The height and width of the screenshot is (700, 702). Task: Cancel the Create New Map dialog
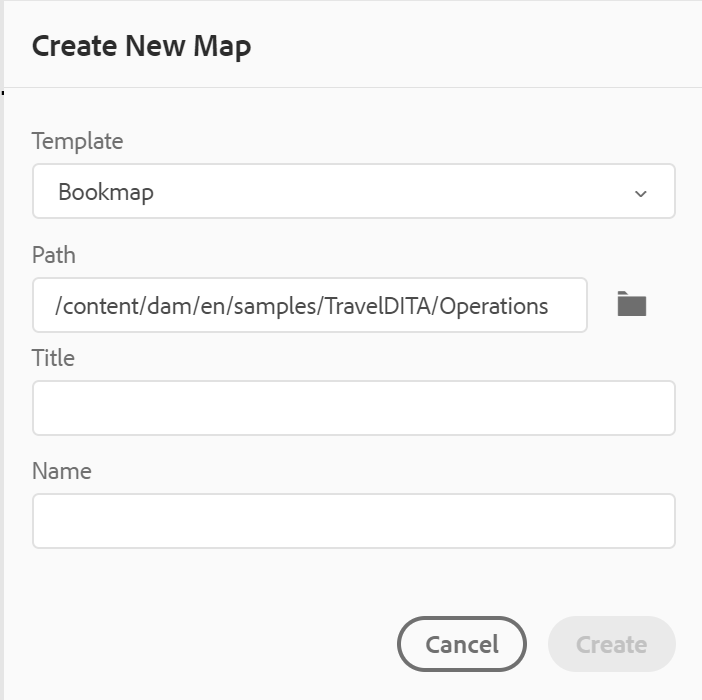(462, 644)
